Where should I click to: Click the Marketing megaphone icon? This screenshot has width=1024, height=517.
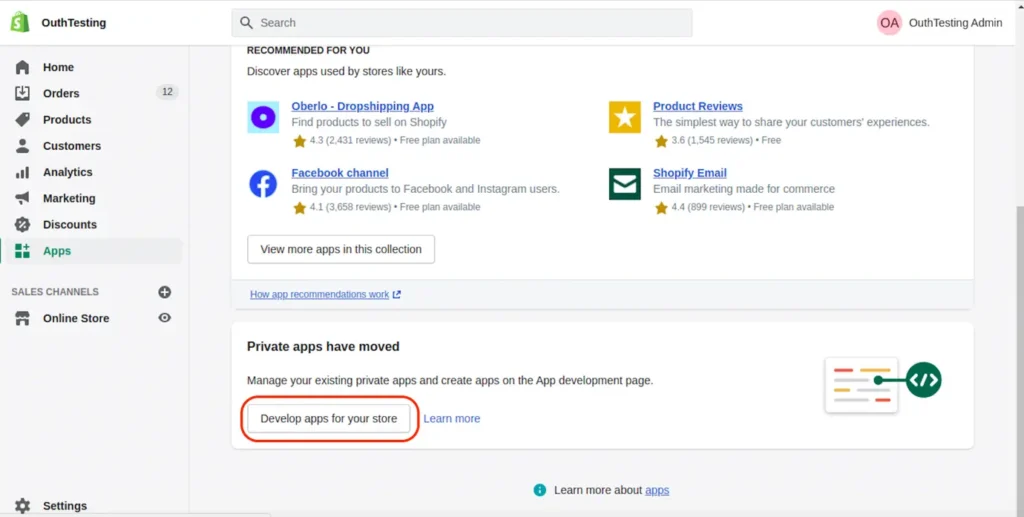coord(22,198)
